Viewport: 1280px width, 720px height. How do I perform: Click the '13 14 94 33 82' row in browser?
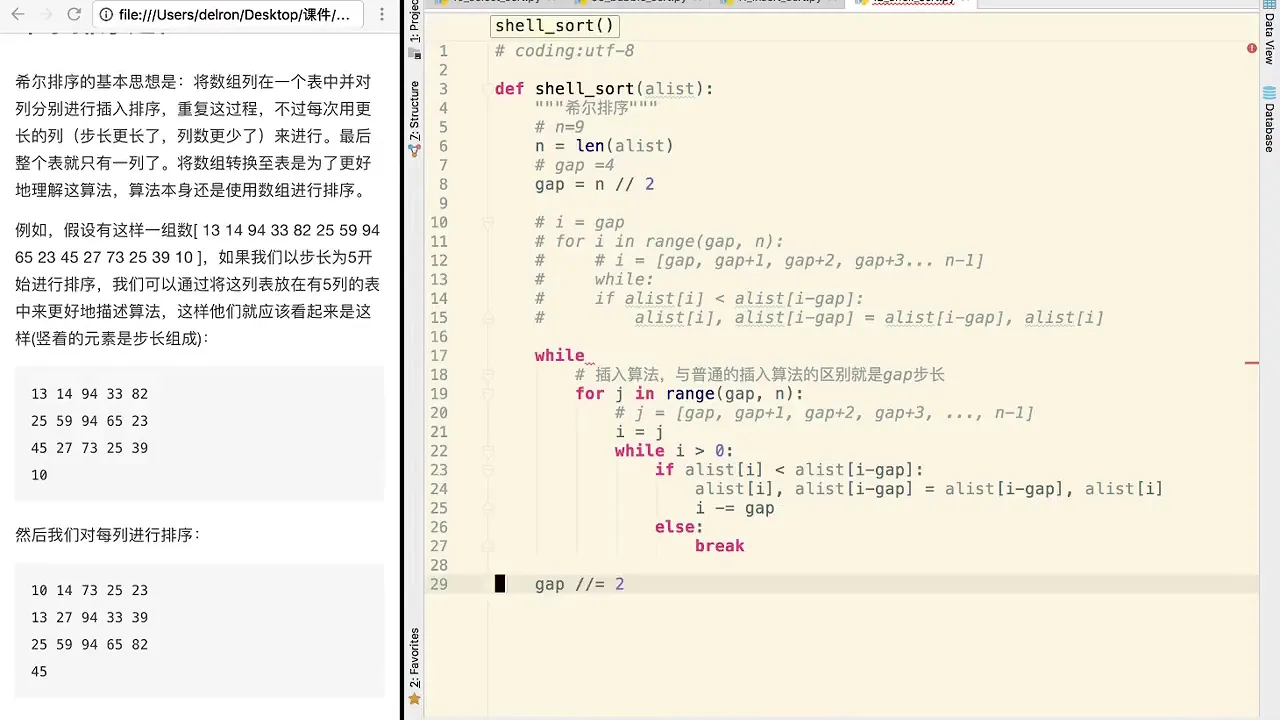(89, 394)
